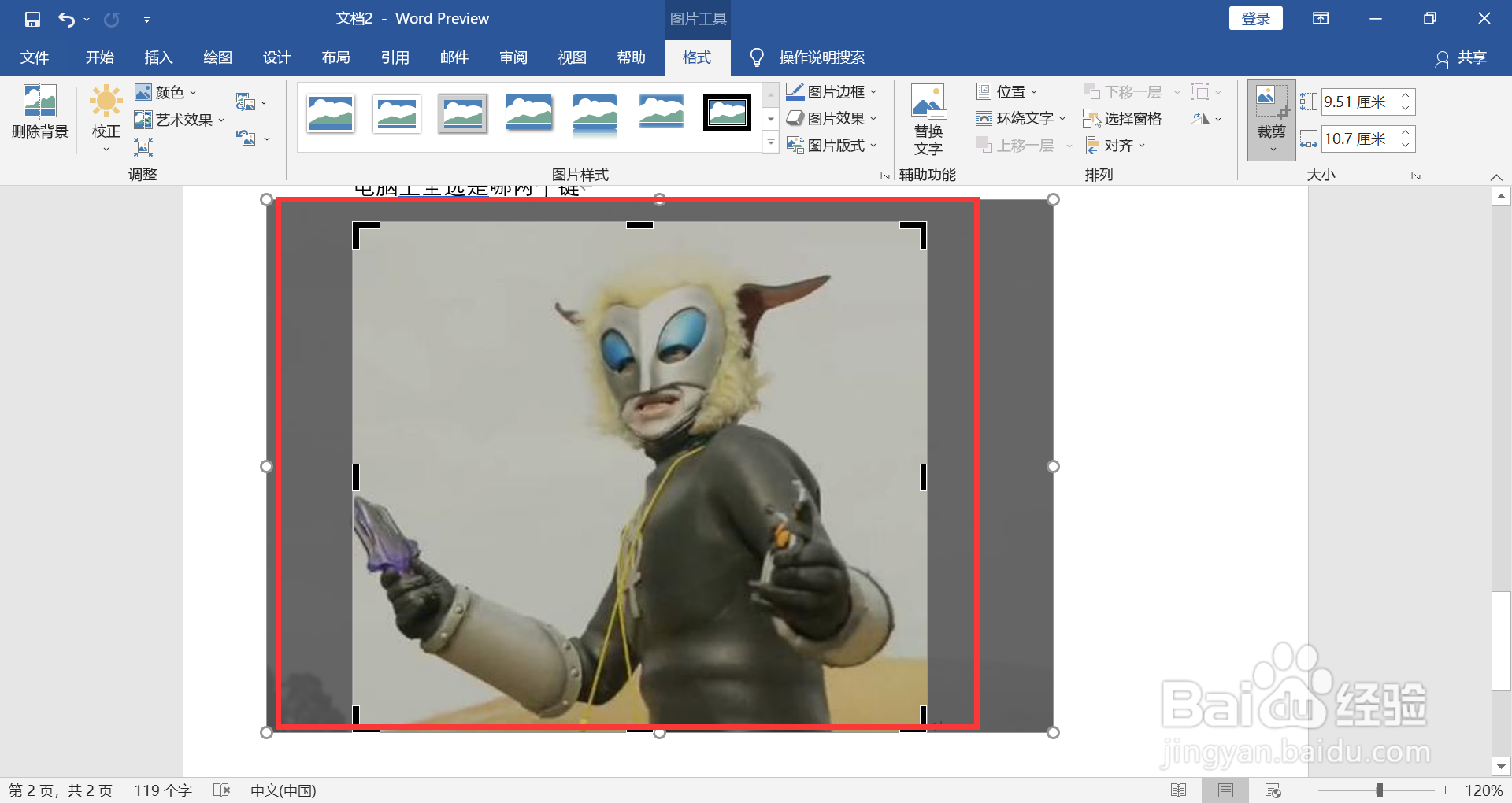Screen dimensions: 1512x803
Task: Click the 共享 share button
Action: coord(1462,57)
